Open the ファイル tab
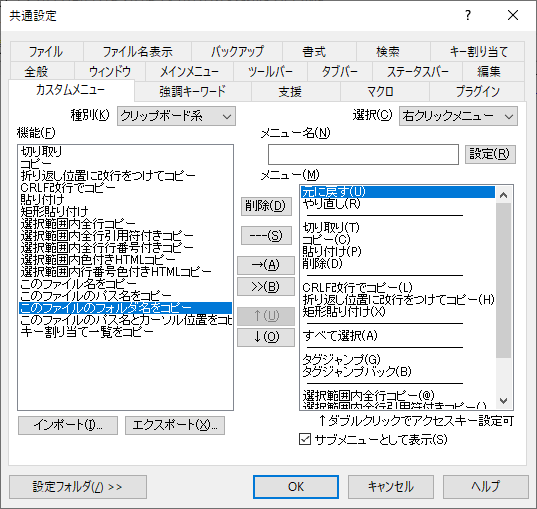The width and height of the screenshot is (537, 509). (47, 52)
